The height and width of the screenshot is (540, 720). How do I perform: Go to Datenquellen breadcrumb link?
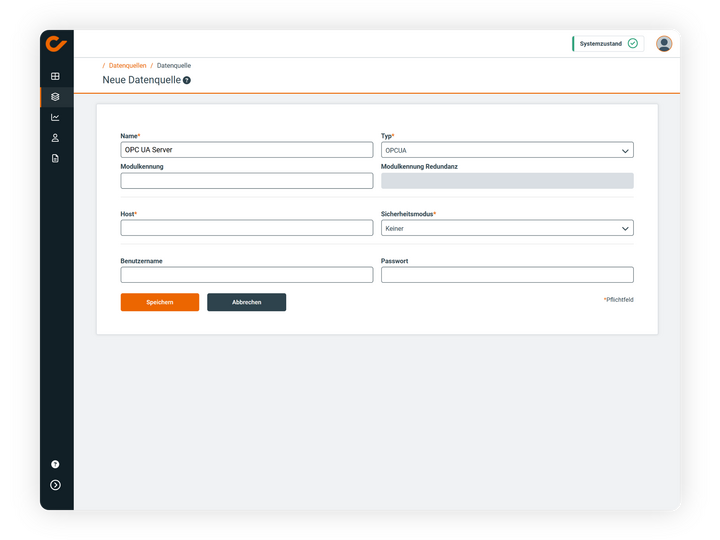coord(127,65)
